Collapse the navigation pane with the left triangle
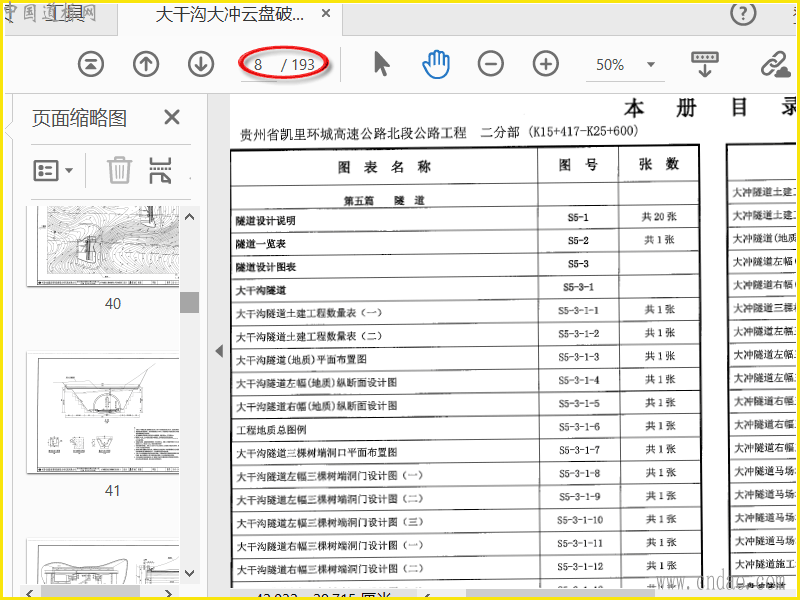The height and width of the screenshot is (600, 800). click(219, 351)
